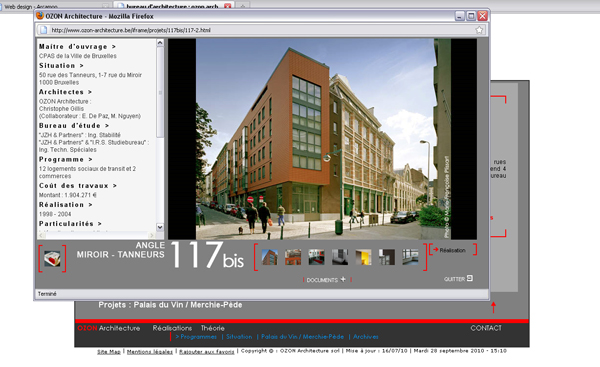
Task: Go to the CONTACT page
Action: click(486, 328)
